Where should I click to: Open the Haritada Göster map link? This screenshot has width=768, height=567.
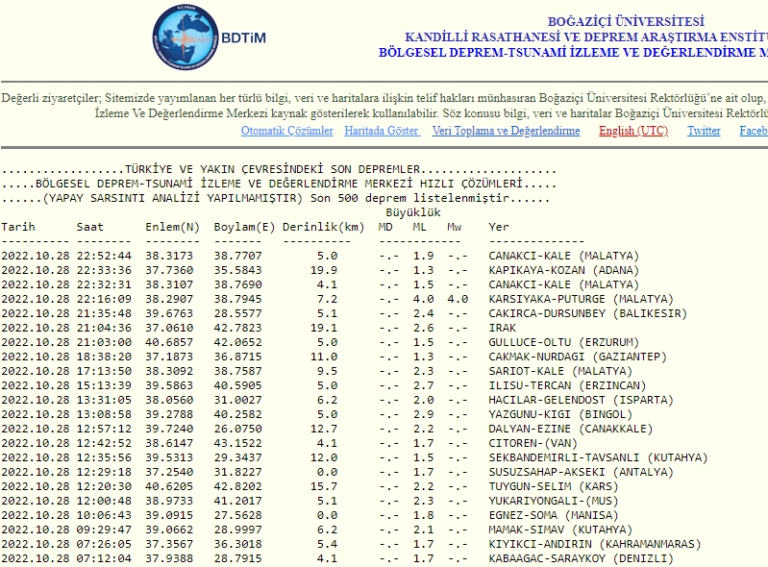pos(382,131)
